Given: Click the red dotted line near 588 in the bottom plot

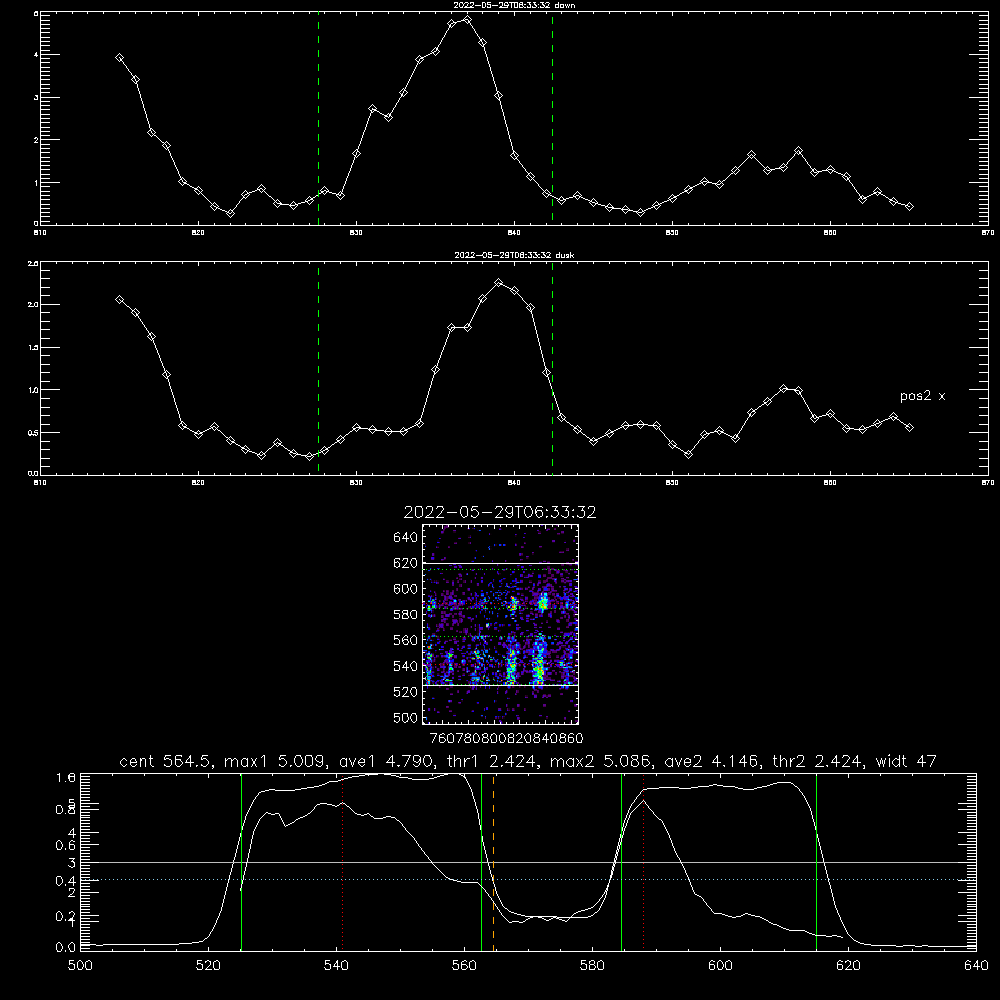Looking at the screenshot, I should tap(643, 861).
